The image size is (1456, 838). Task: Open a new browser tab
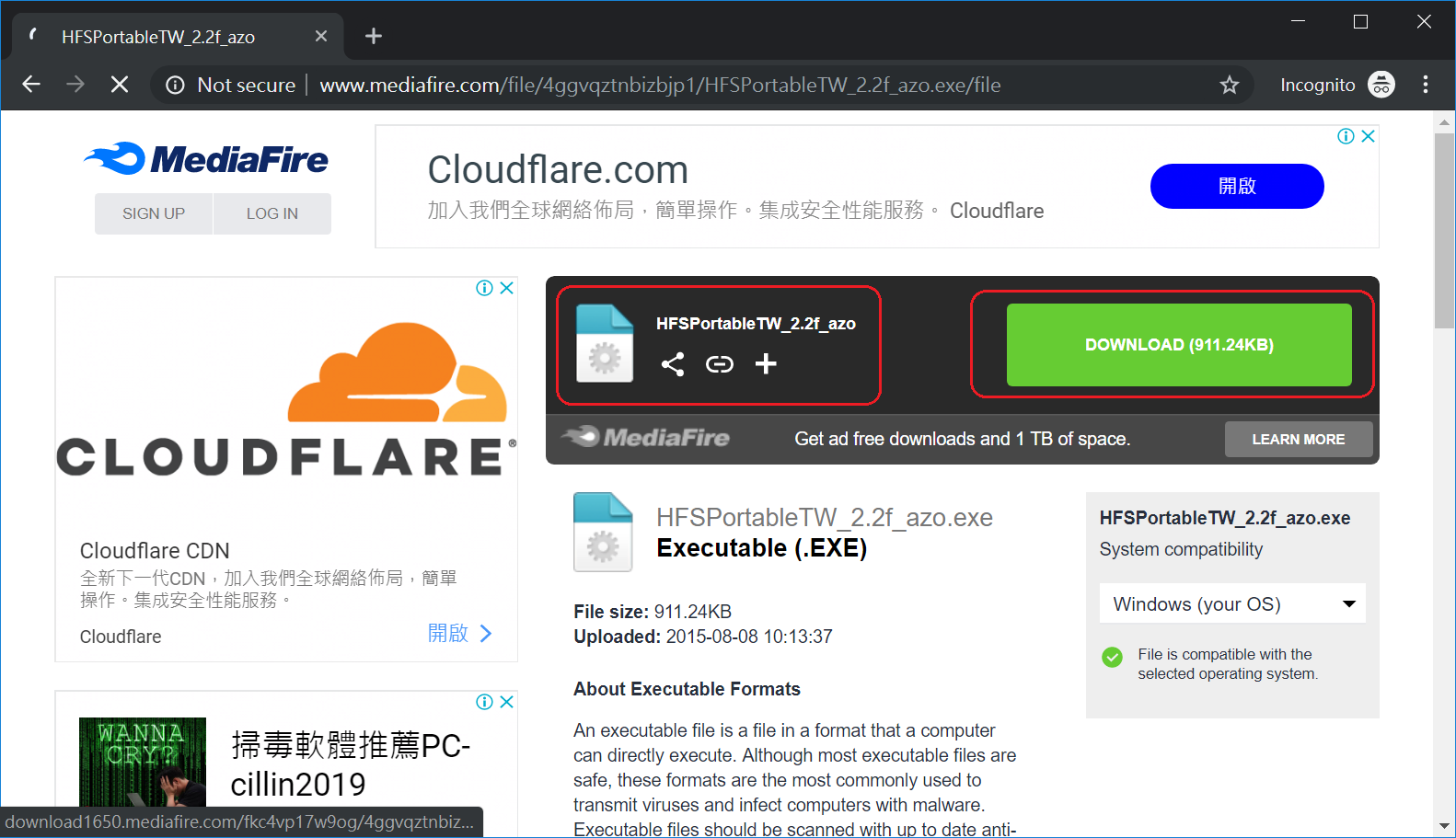[373, 36]
